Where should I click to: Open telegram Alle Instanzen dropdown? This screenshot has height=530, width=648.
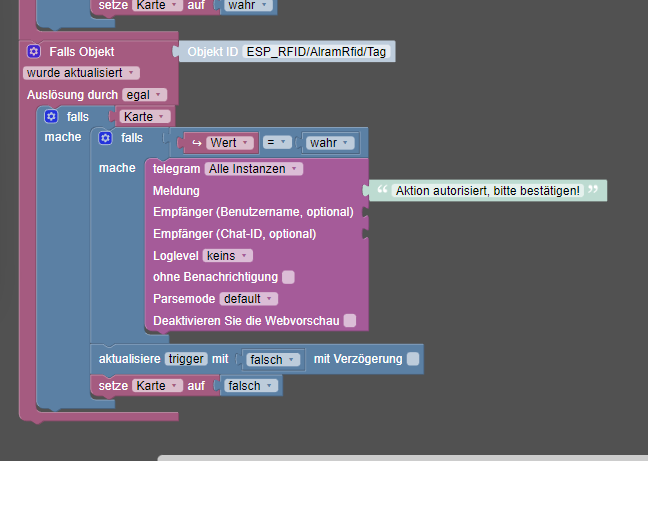pyautogui.click(x=254, y=169)
